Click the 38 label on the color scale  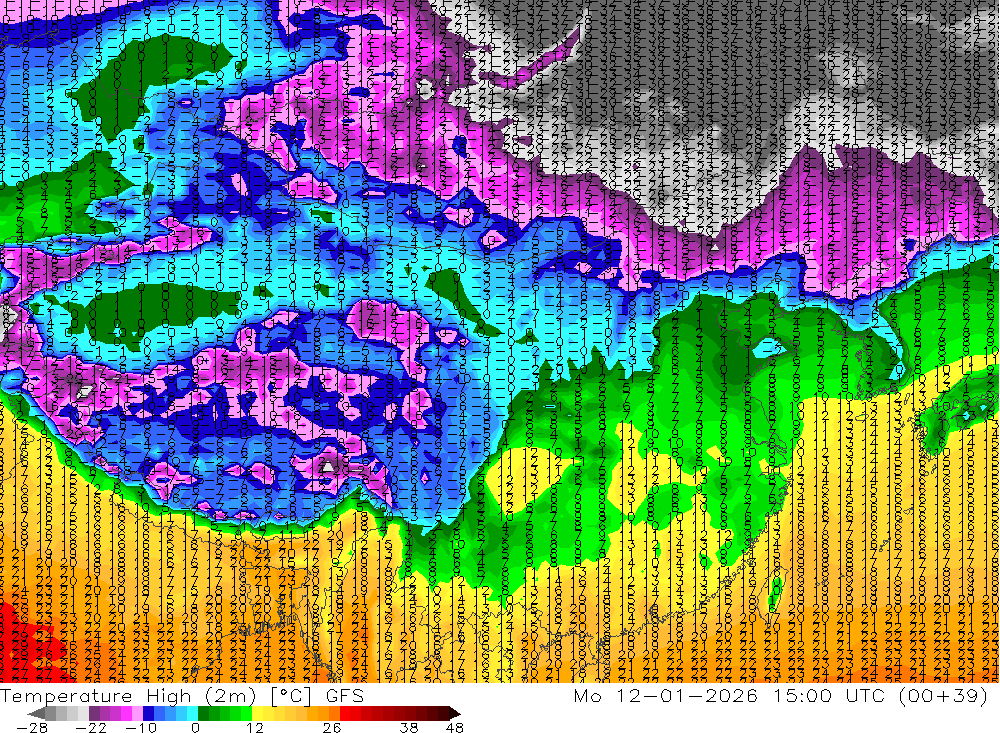pyautogui.click(x=409, y=728)
